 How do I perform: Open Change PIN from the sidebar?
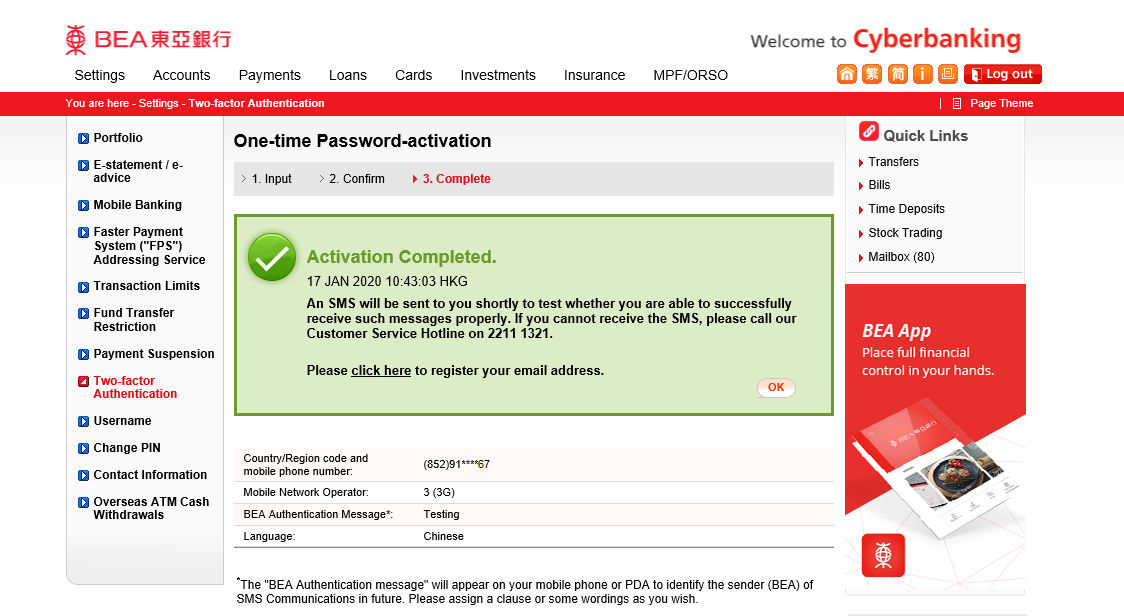point(127,447)
